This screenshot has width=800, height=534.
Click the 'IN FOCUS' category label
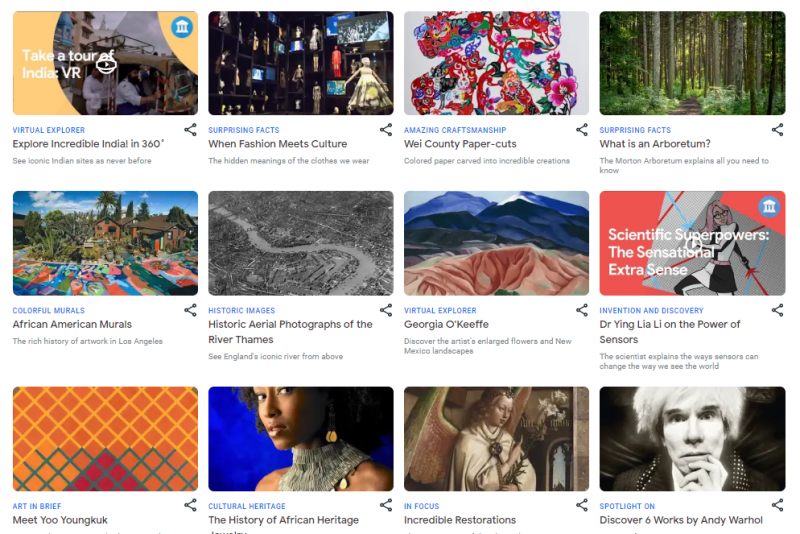421,506
